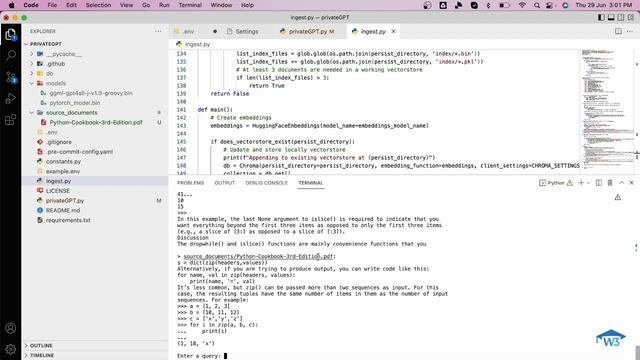640x360 pixels.
Task: Open the DEBUG CONSOLE panel tab
Action: (267, 183)
